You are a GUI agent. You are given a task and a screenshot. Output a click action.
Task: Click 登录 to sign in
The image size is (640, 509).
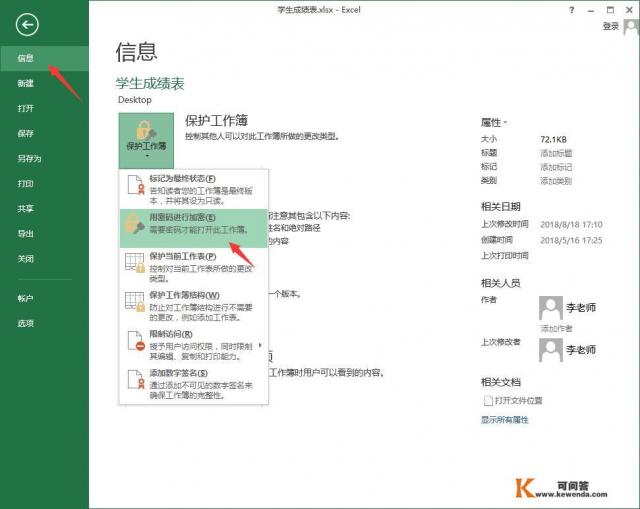click(x=611, y=27)
